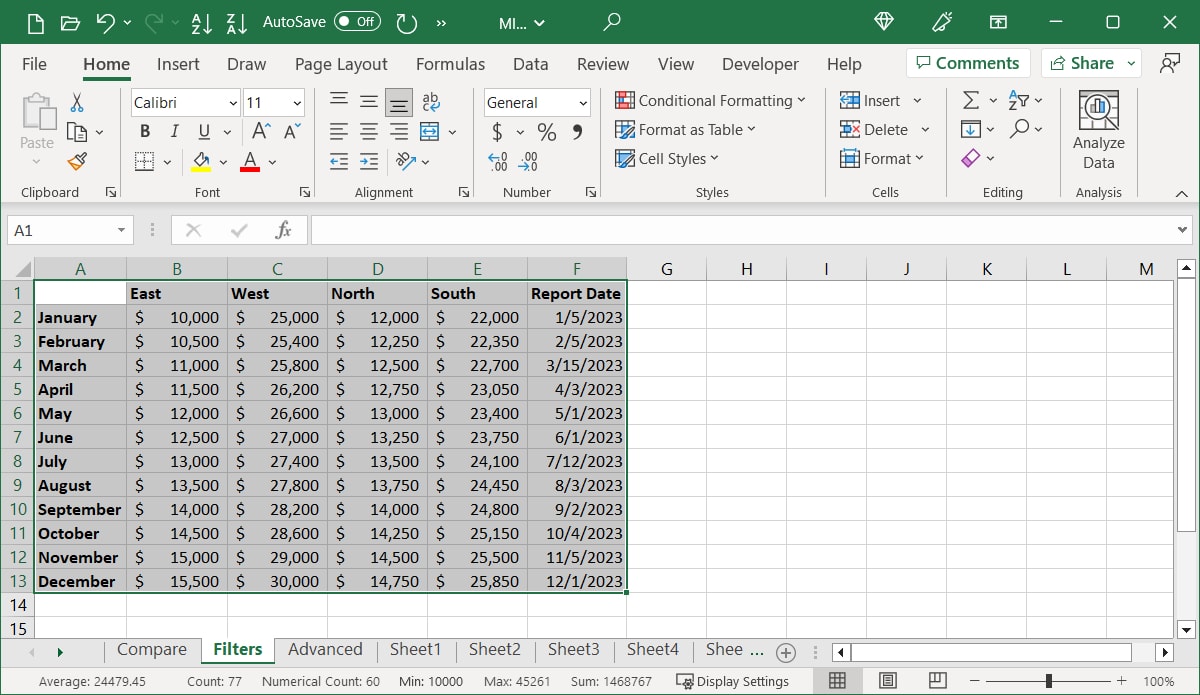1200x695 pixels.
Task: Click the Wrap Text icon
Action: point(430,100)
